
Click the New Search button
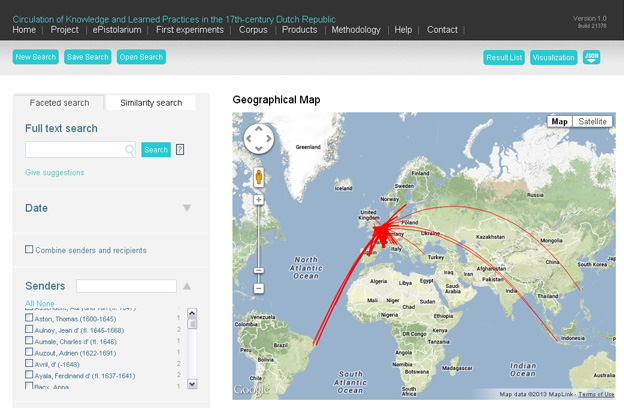point(35,57)
